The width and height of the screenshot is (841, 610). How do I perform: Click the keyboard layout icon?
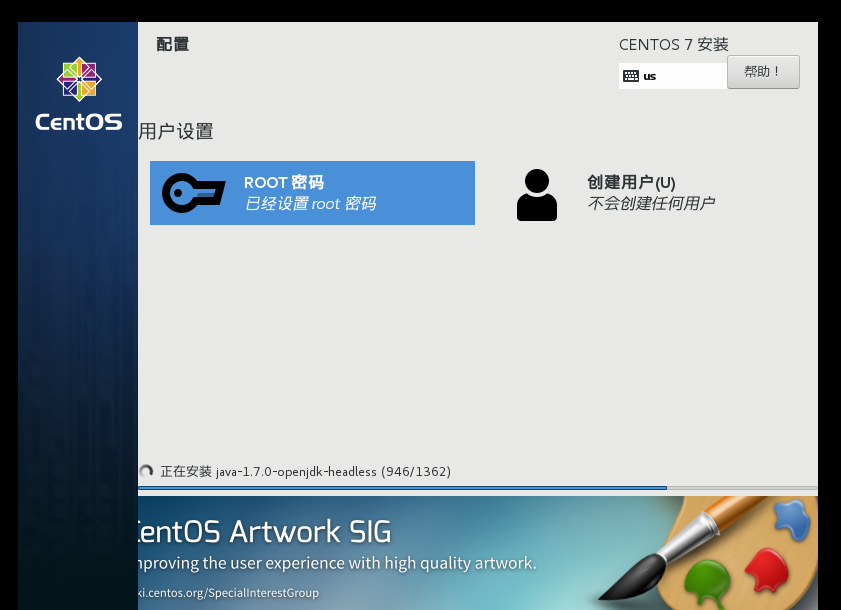point(631,76)
